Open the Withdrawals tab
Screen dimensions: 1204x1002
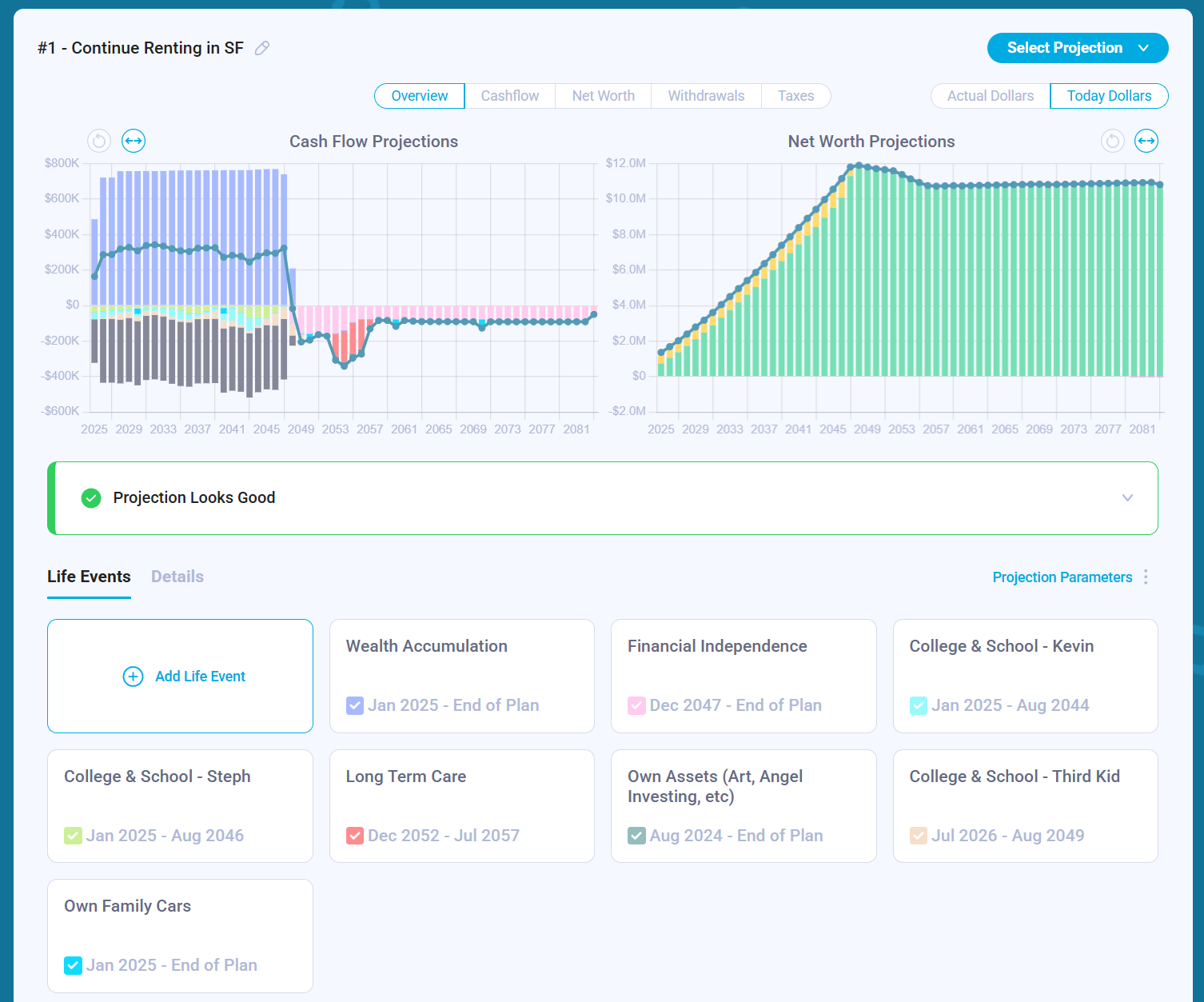coord(706,96)
